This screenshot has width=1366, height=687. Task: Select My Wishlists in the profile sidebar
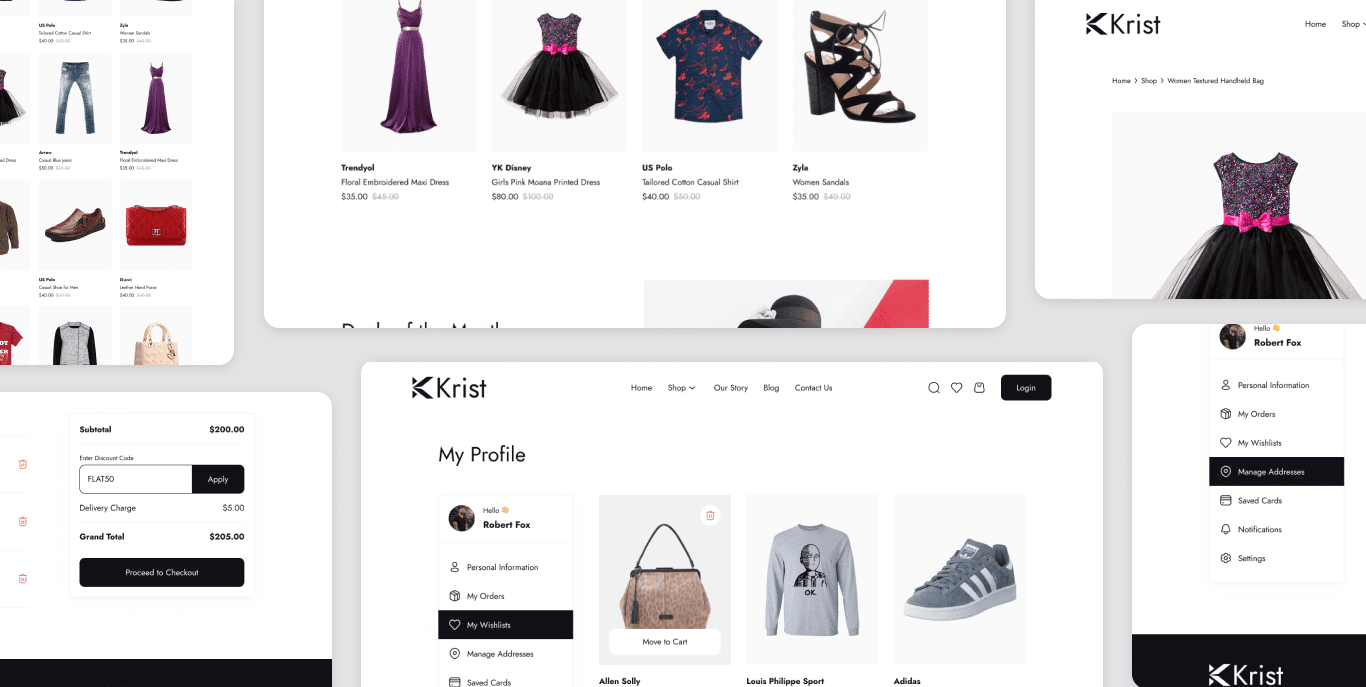tap(505, 625)
